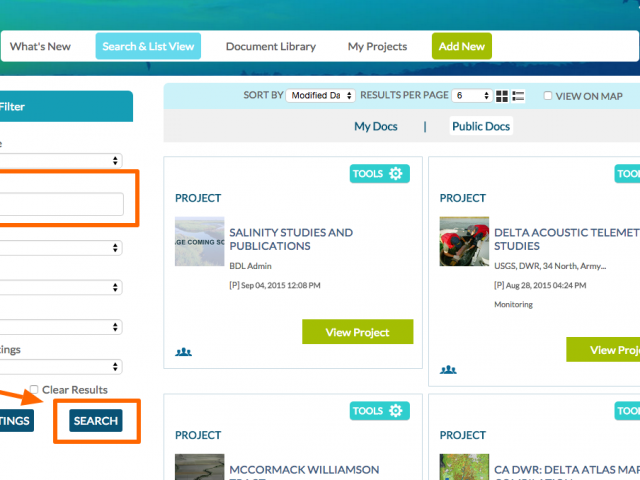Open Tools gear for Salinity Studies project
640x480 pixels.
pos(395,174)
